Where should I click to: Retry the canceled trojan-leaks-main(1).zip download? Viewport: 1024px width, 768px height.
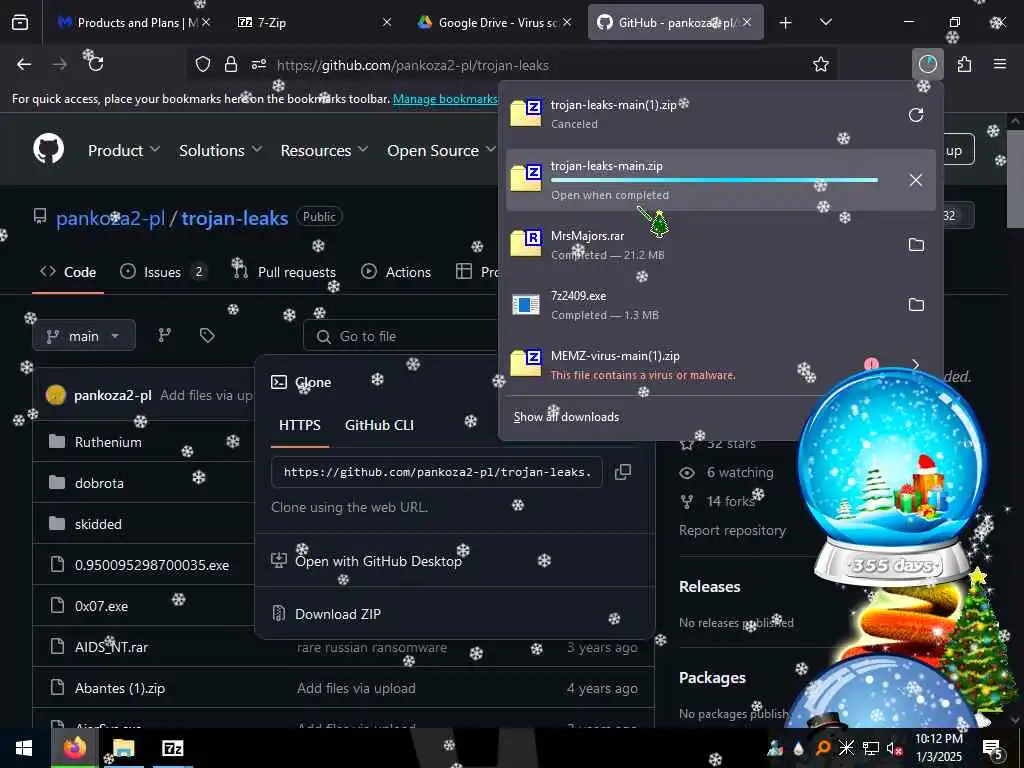click(916, 115)
